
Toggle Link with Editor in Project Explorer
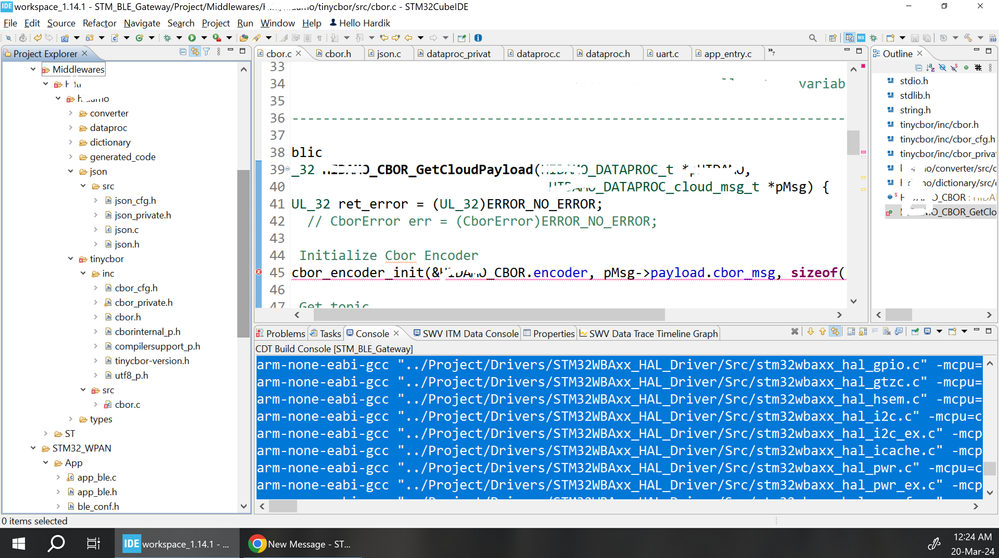(194, 52)
